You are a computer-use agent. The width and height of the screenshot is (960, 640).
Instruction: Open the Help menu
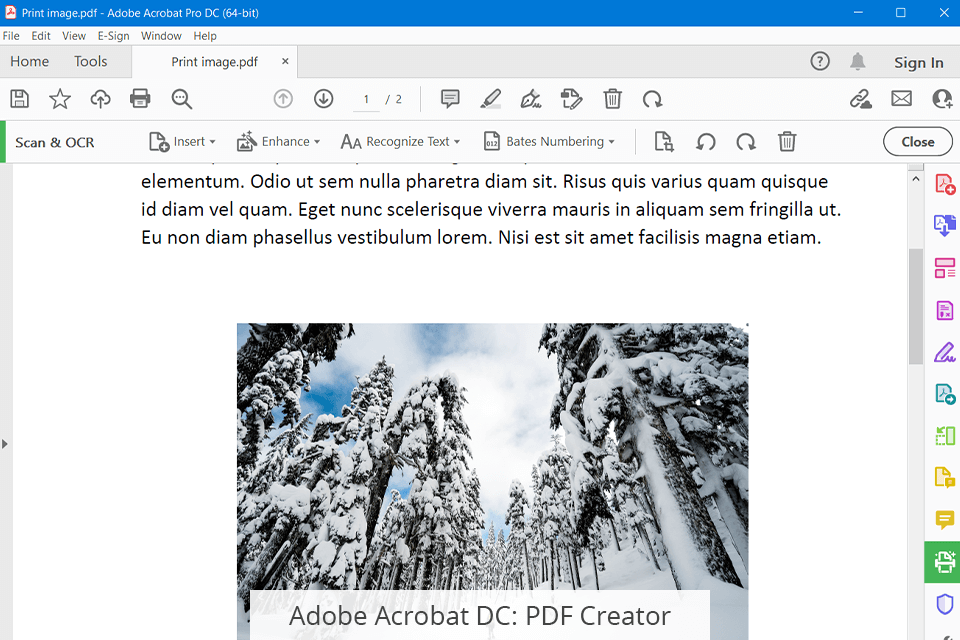(x=205, y=36)
